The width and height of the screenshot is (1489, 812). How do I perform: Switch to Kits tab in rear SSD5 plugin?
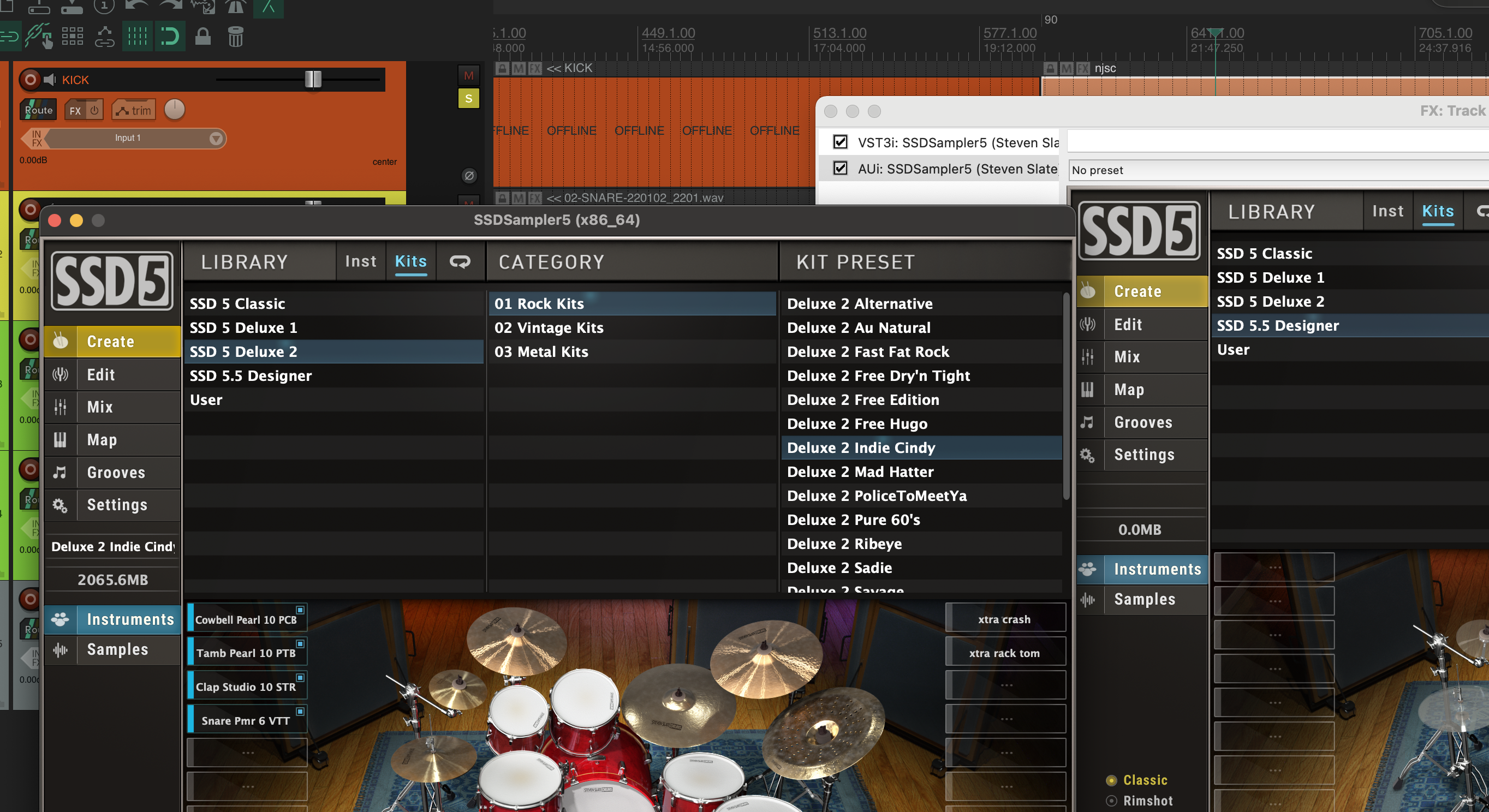click(x=1438, y=211)
